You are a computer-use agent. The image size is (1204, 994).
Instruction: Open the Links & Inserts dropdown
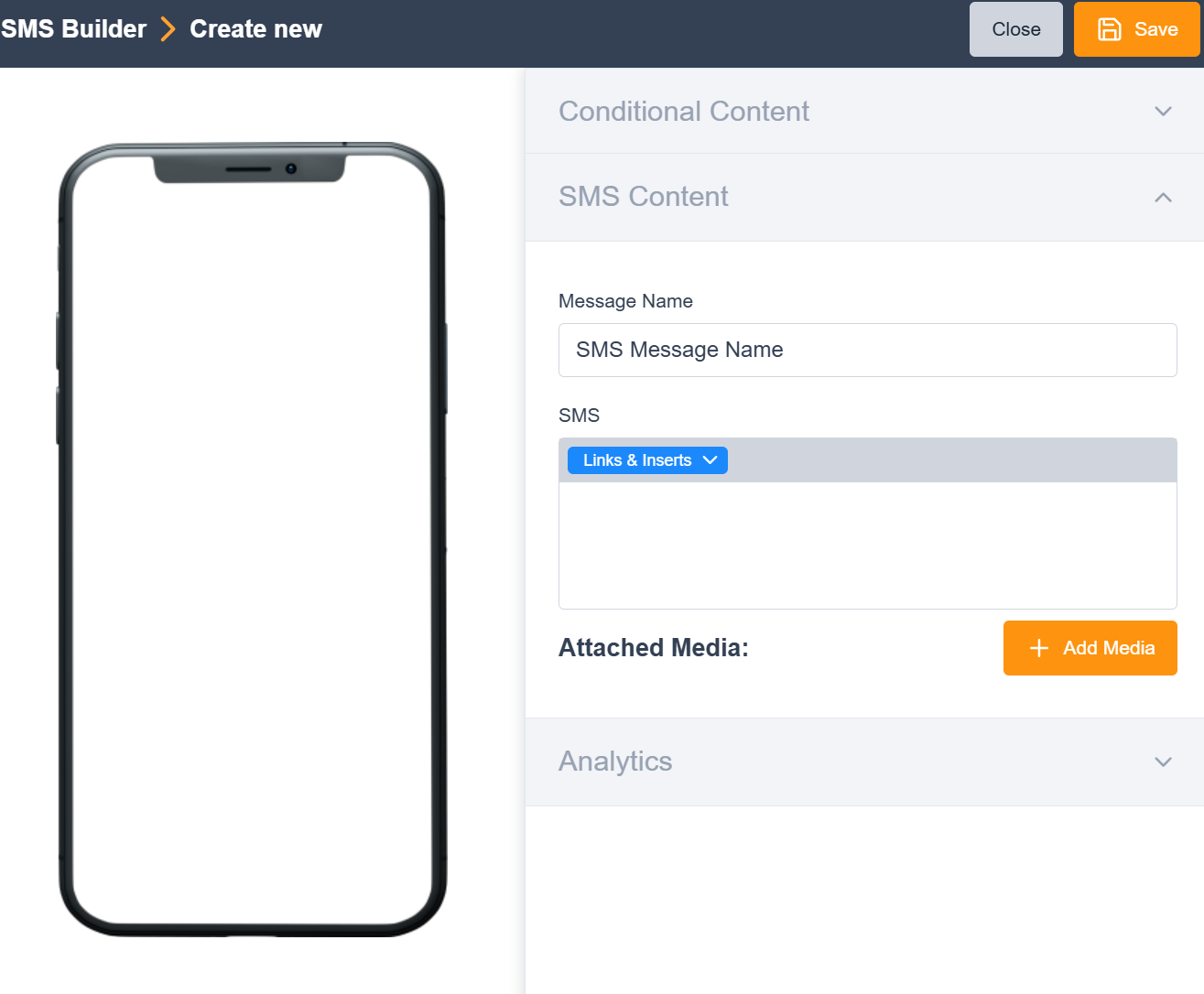(x=647, y=460)
